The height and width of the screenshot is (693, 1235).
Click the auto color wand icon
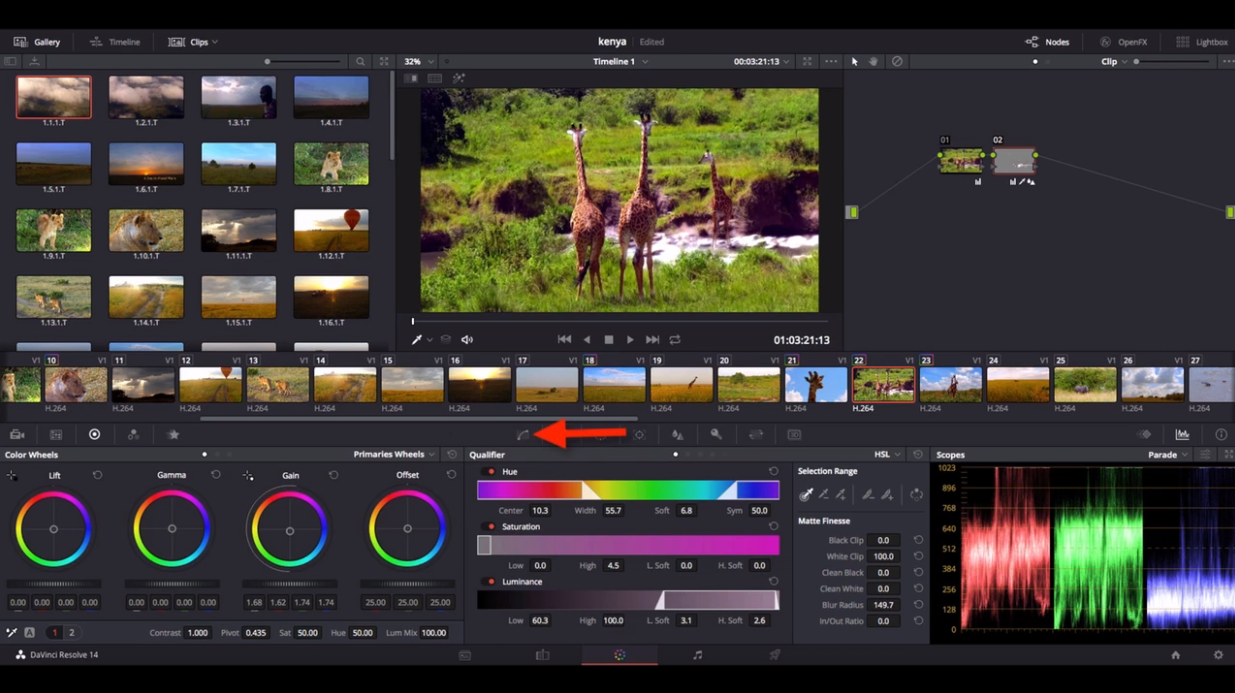pyautogui.click(x=11, y=633)
